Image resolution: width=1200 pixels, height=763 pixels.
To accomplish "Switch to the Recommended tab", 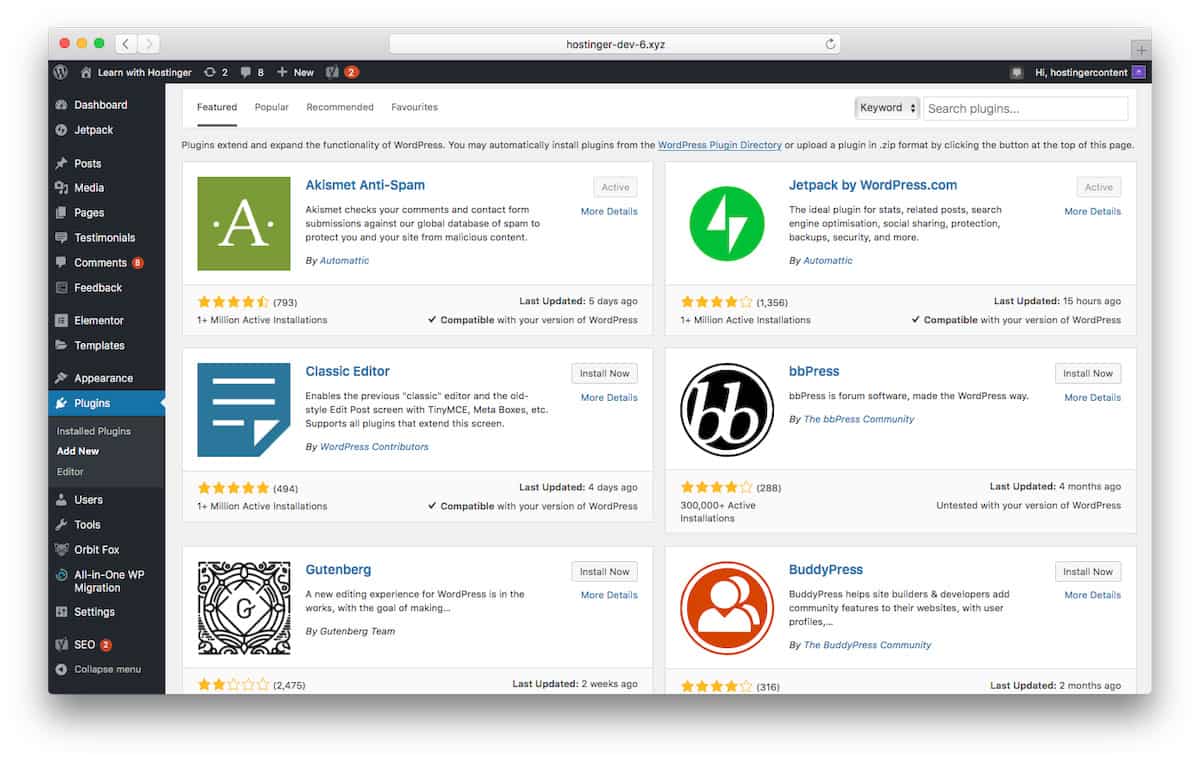I will (x=340, y=107).
